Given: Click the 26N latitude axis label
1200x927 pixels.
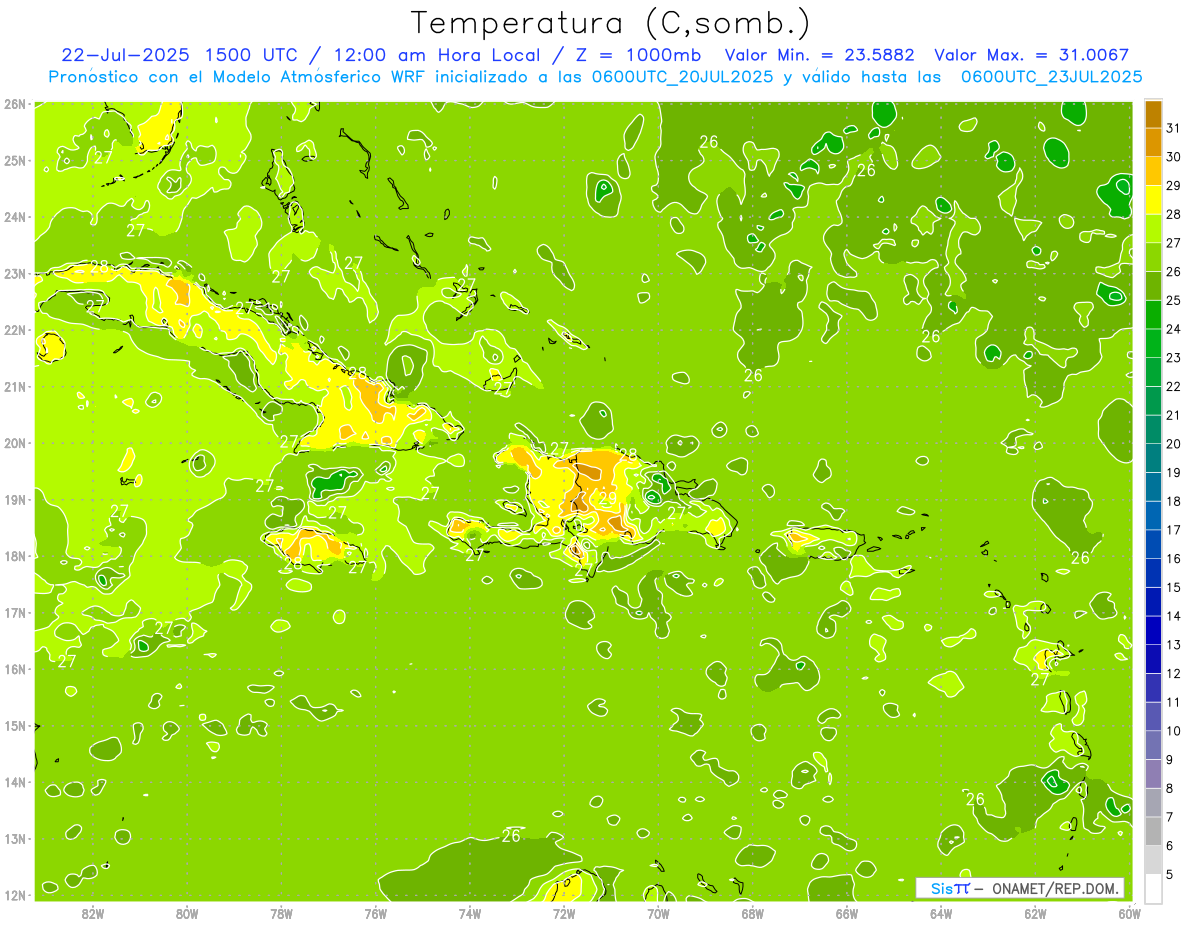Looking at the screenshot, I should [x=15, y=103].
